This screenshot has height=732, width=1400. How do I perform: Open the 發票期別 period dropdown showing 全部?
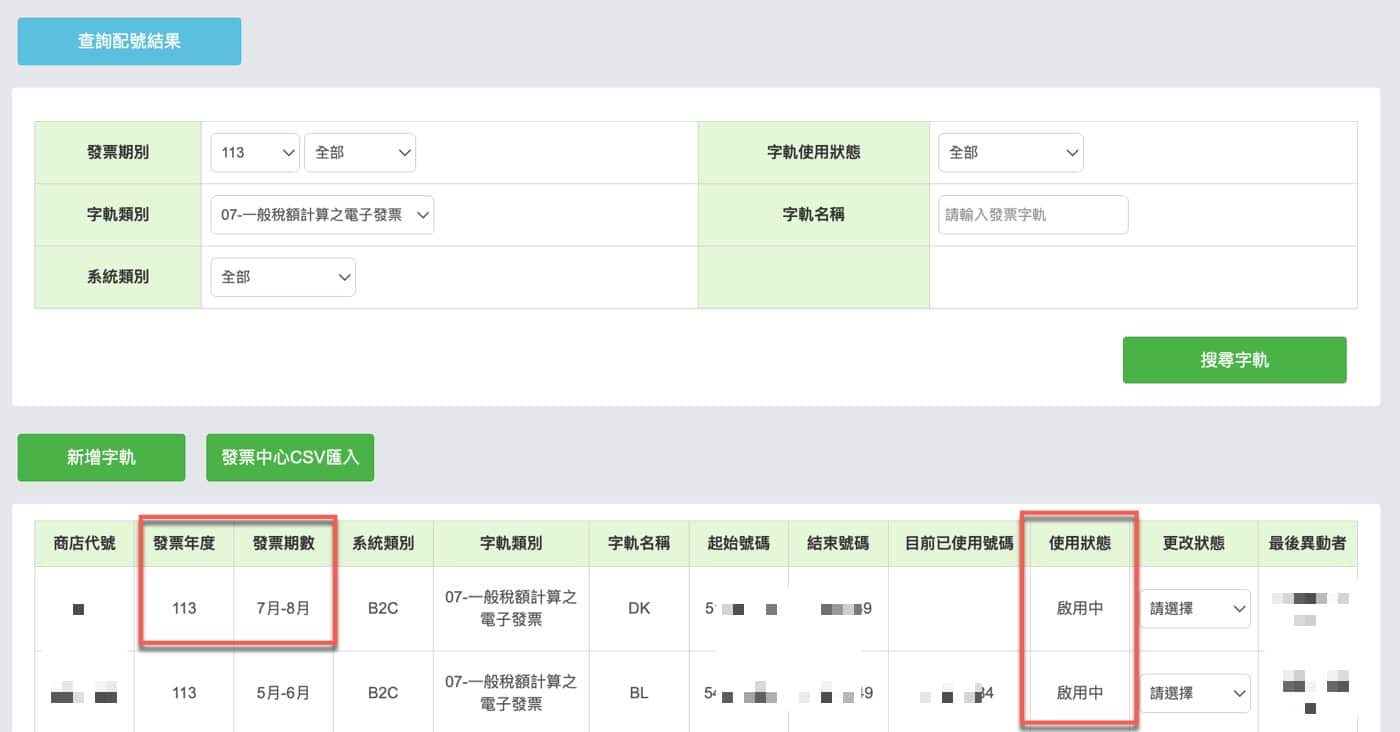[360, 152]
